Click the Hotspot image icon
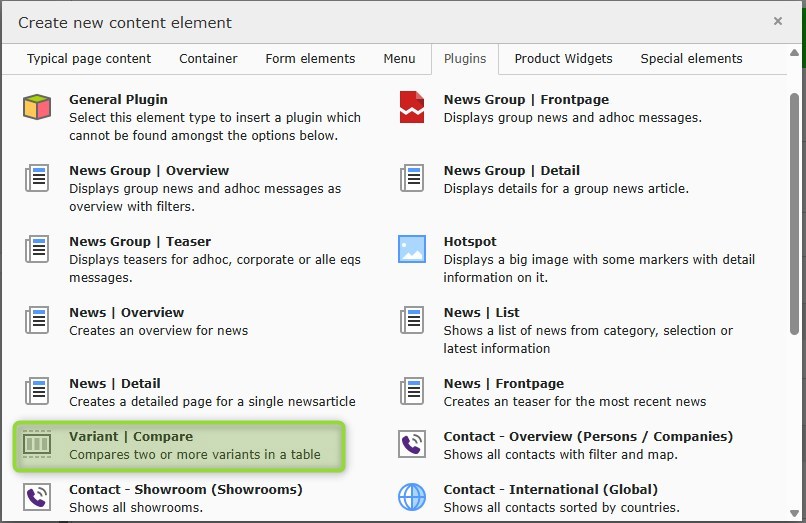This screenshot has height=523, width=806. pos(412,249)
